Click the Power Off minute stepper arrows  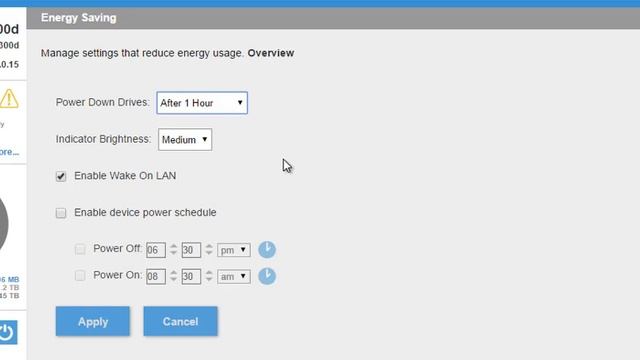pyautogui.click(x=209, y=249)
